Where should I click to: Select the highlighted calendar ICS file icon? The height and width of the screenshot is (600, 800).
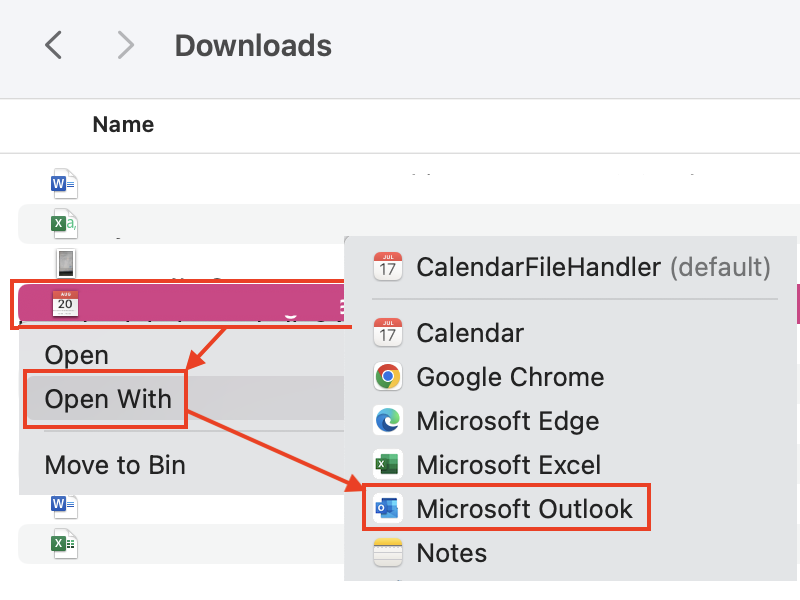pyautogui.click(x=65, y=303)
